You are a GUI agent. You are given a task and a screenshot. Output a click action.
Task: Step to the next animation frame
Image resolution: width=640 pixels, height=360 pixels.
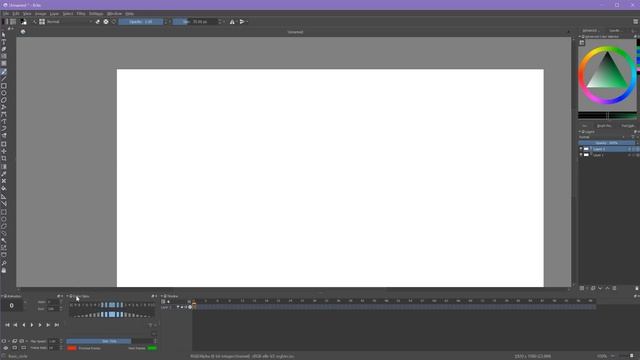(40, 325)
